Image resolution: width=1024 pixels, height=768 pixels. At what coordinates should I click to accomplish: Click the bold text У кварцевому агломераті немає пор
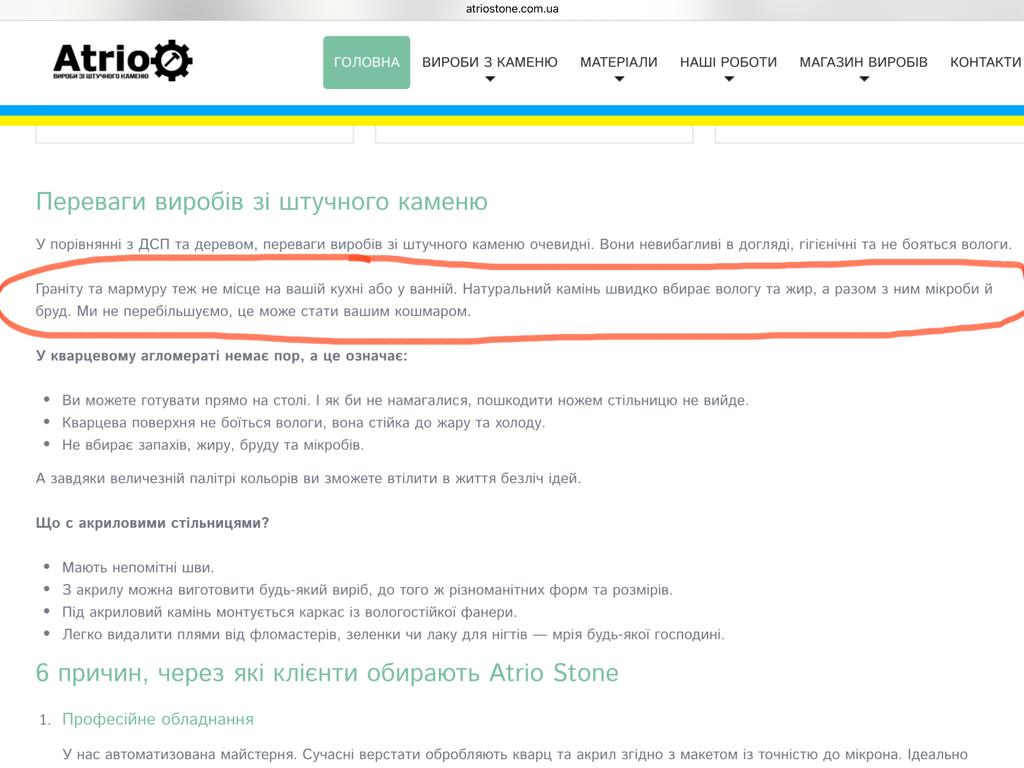click(x=221, y=356)
